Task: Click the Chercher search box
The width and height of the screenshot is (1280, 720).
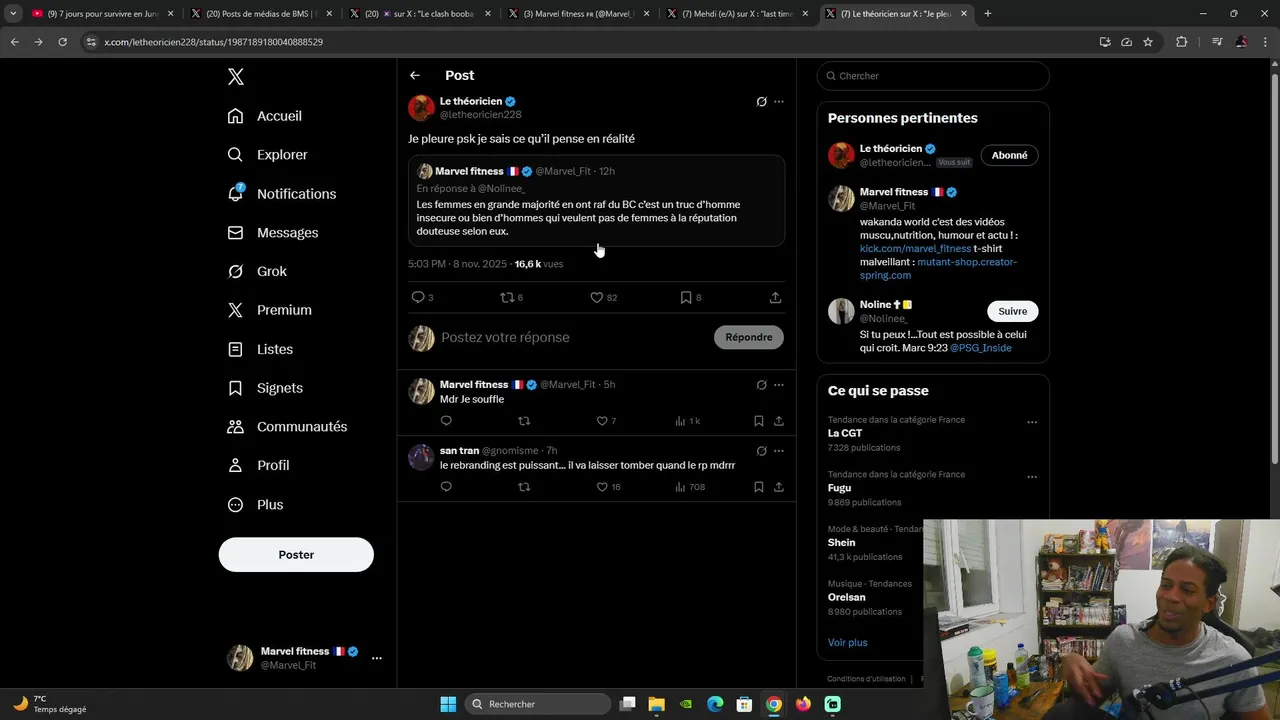Action: 933,76
